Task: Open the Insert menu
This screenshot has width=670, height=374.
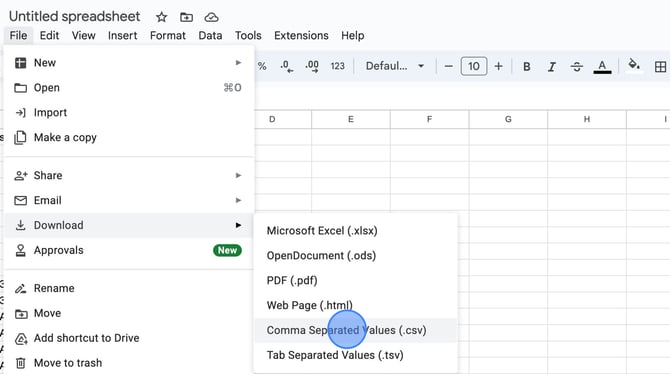Action: (122, 35)
